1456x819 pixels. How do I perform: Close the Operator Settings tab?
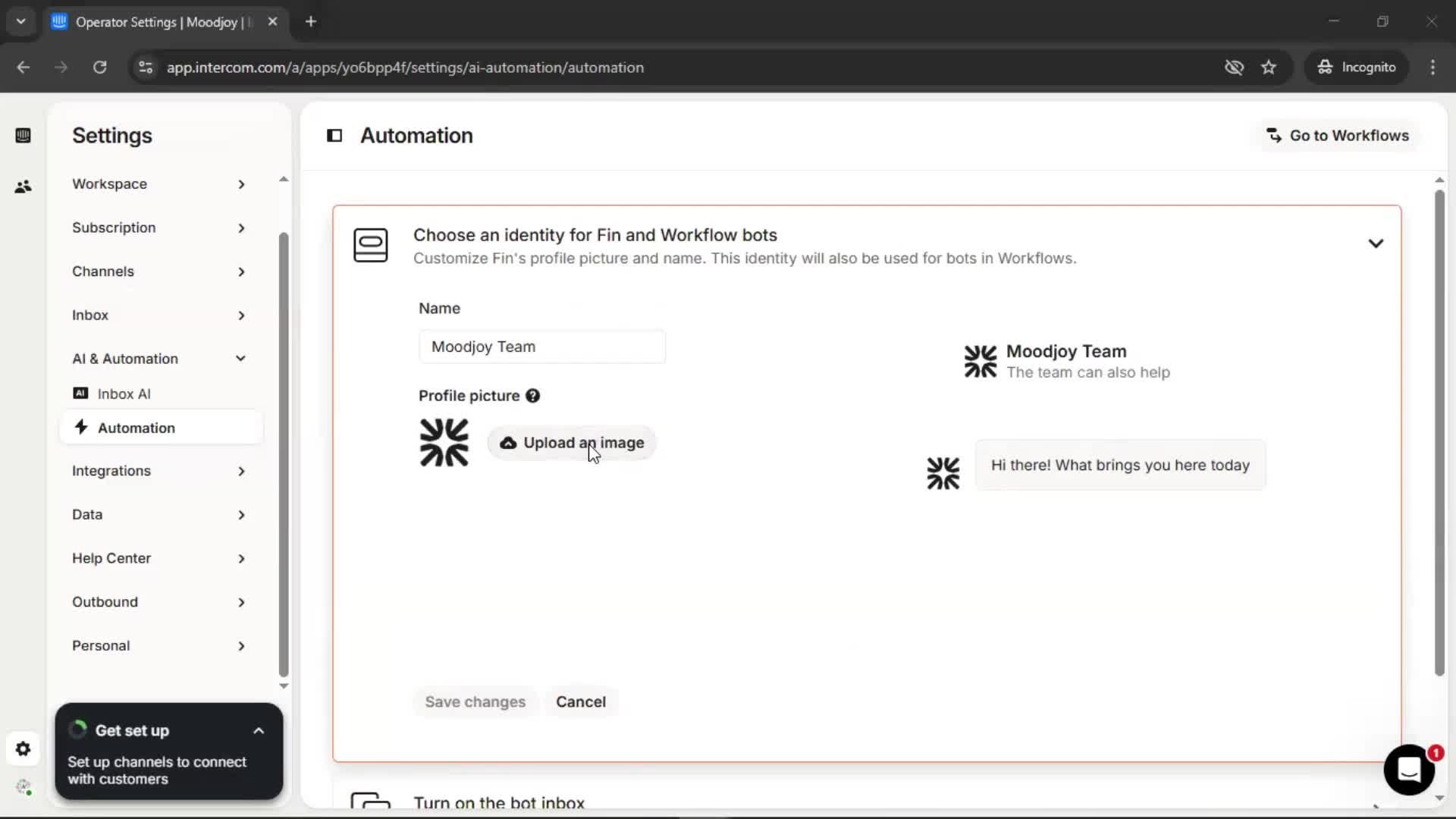tap(273, 22)
